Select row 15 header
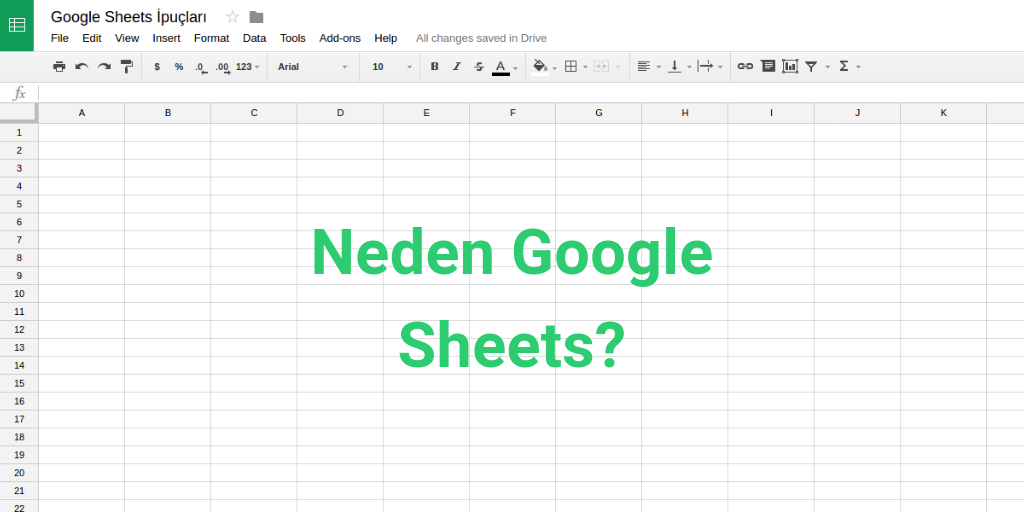Image resolution: width=1024 pixels, height=512 pixels. [19, 383]
